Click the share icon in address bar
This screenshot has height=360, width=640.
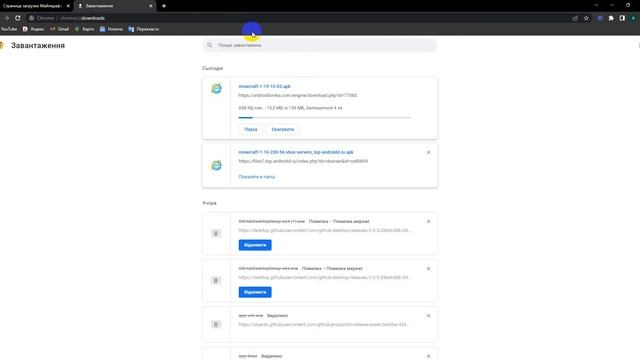click(x=575, y=18)
